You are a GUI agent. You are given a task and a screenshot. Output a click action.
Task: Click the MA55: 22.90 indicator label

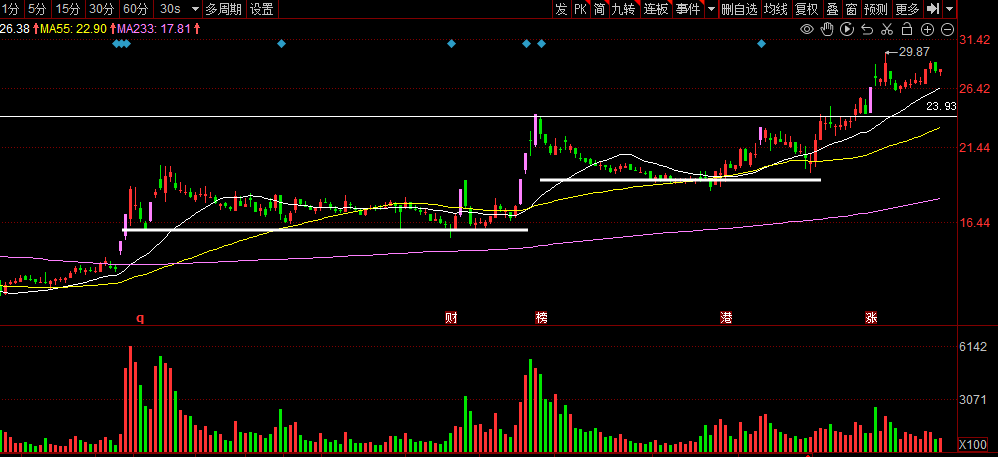tap(71, 28)
